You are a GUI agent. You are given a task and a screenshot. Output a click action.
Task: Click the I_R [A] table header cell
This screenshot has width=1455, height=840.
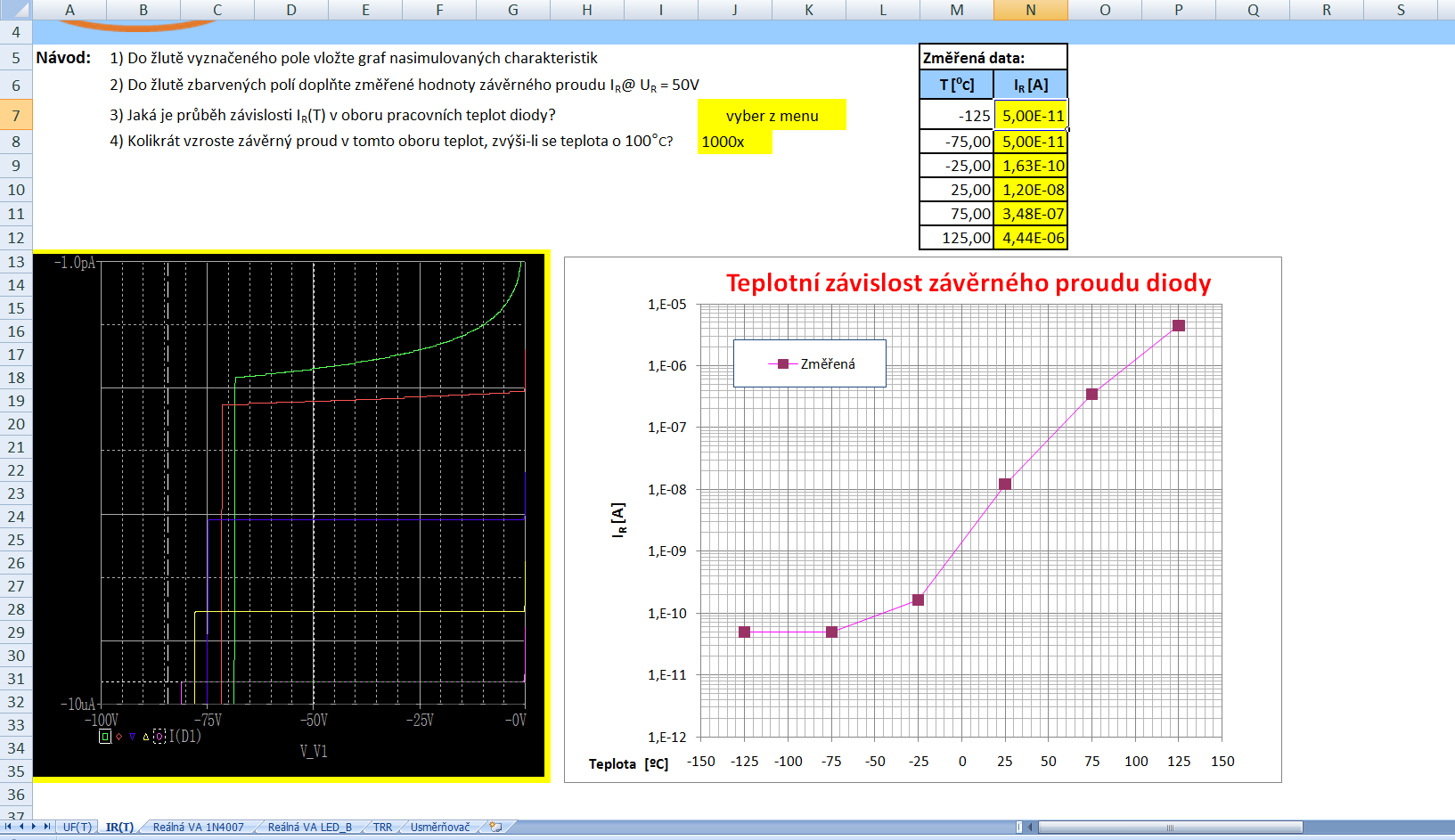click(x=1031, y=86)
